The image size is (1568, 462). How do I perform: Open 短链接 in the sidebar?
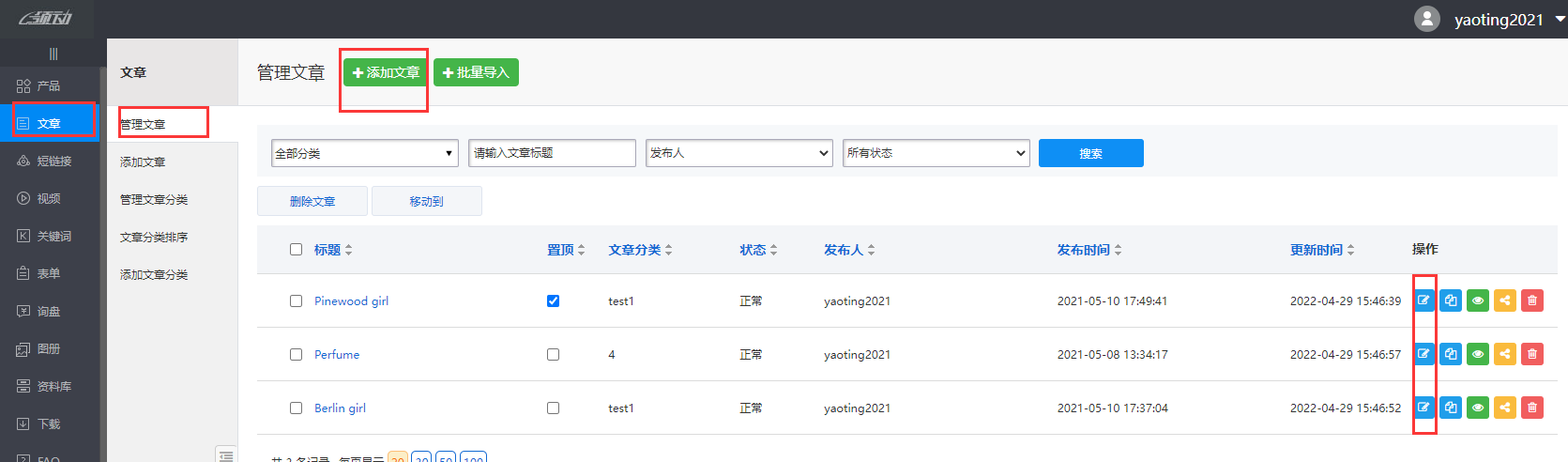tap(48, 161)
